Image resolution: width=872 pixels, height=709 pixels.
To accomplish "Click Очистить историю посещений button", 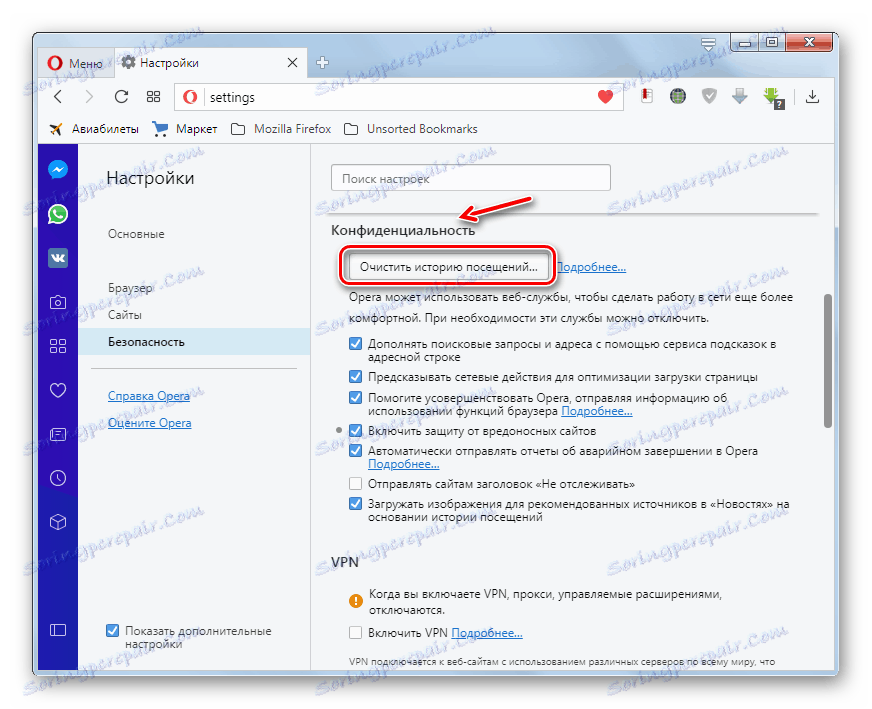I will [448, 266].
